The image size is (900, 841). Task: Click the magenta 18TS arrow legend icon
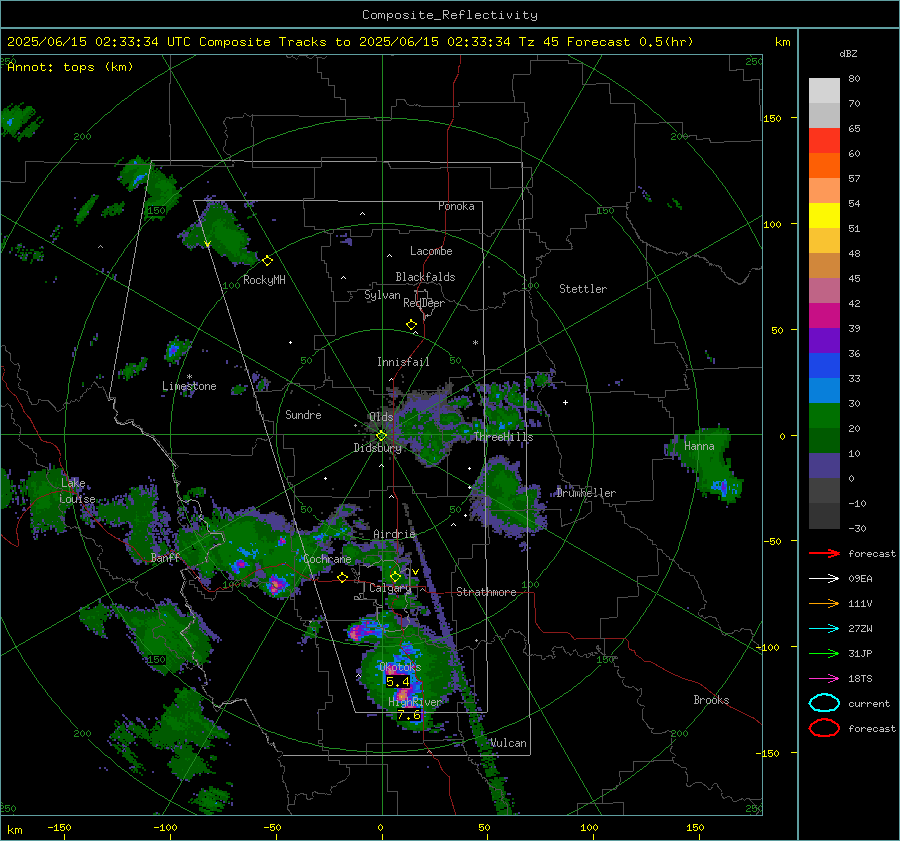824,679
